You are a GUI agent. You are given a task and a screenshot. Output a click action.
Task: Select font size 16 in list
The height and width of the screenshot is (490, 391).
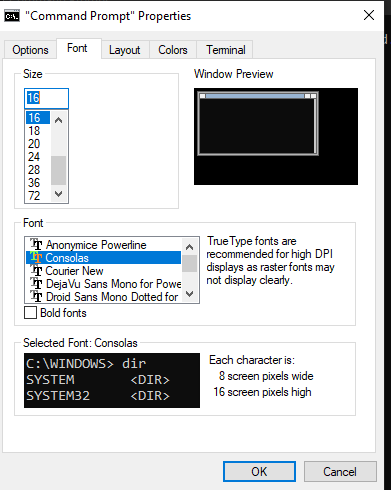pos(38,118)
